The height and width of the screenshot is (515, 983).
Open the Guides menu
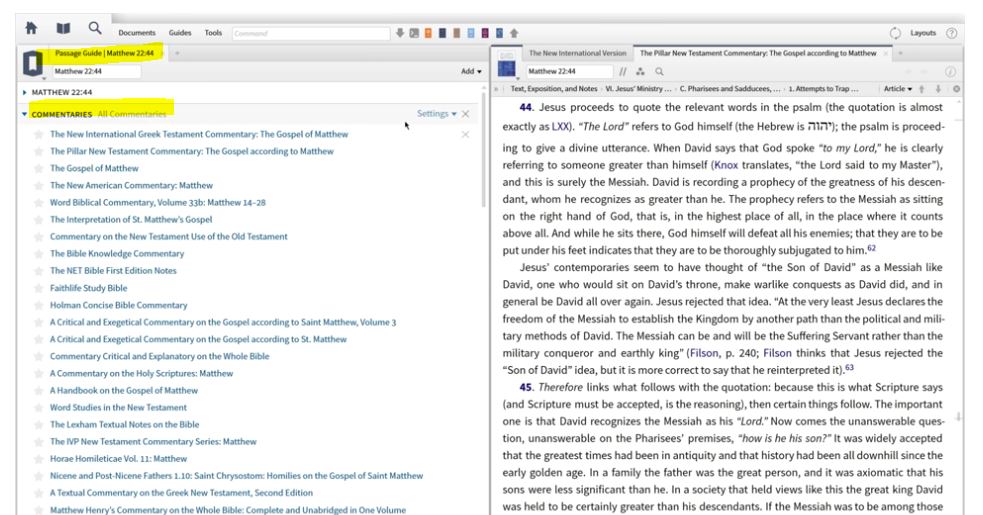click(180, 33)
